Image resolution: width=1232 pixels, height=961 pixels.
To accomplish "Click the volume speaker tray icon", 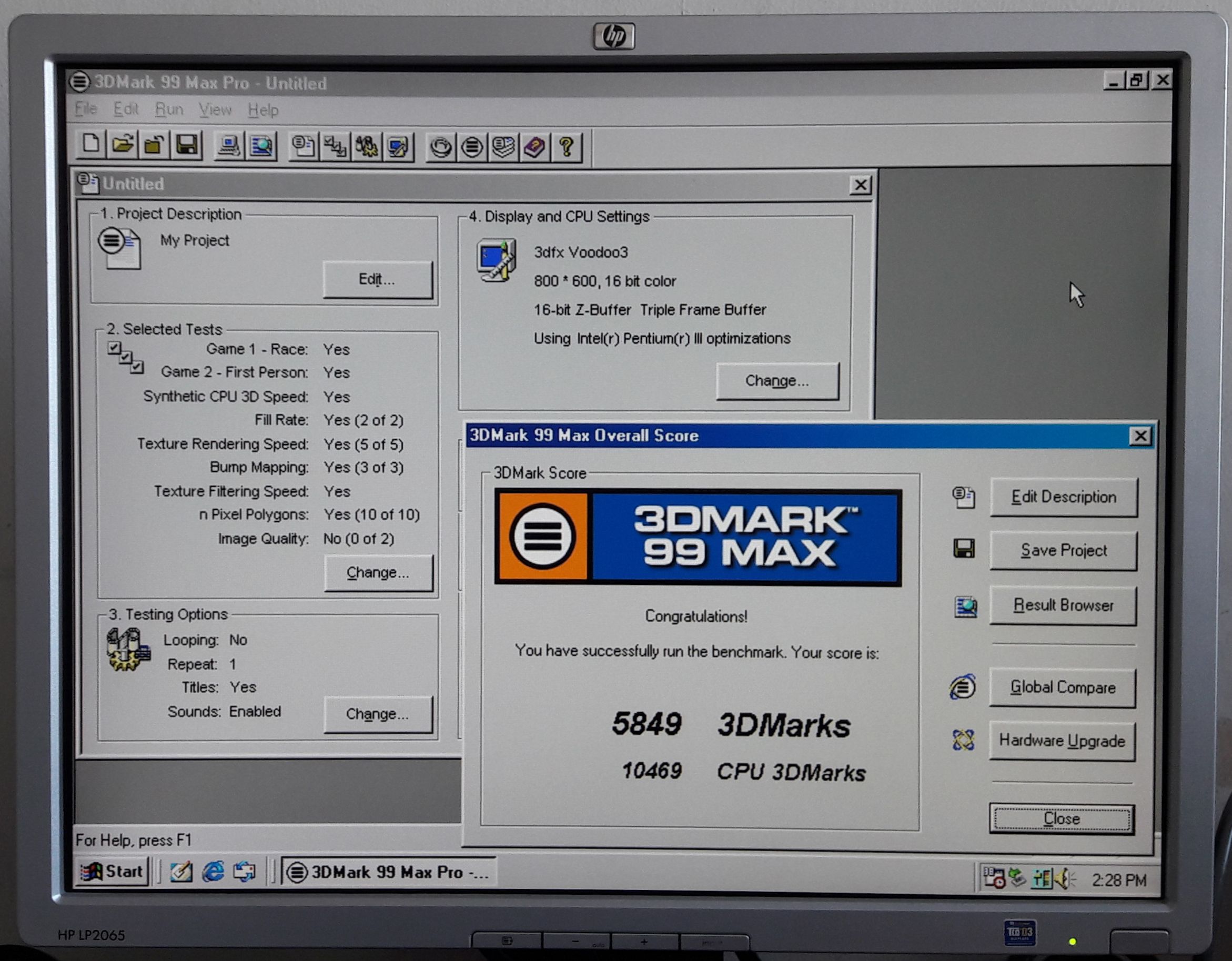I will tap(1066, 878).
